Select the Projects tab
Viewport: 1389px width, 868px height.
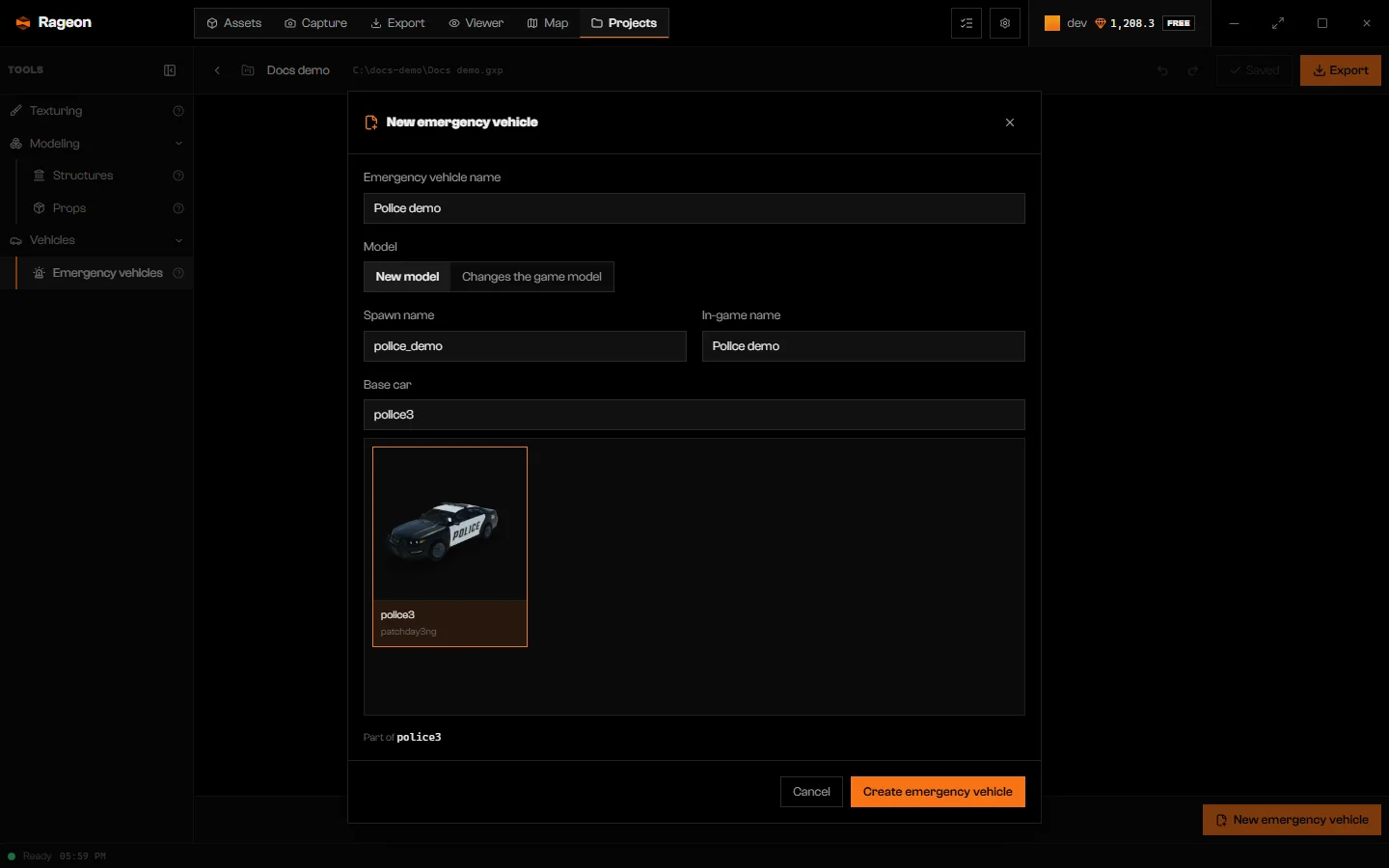[624, 23]
